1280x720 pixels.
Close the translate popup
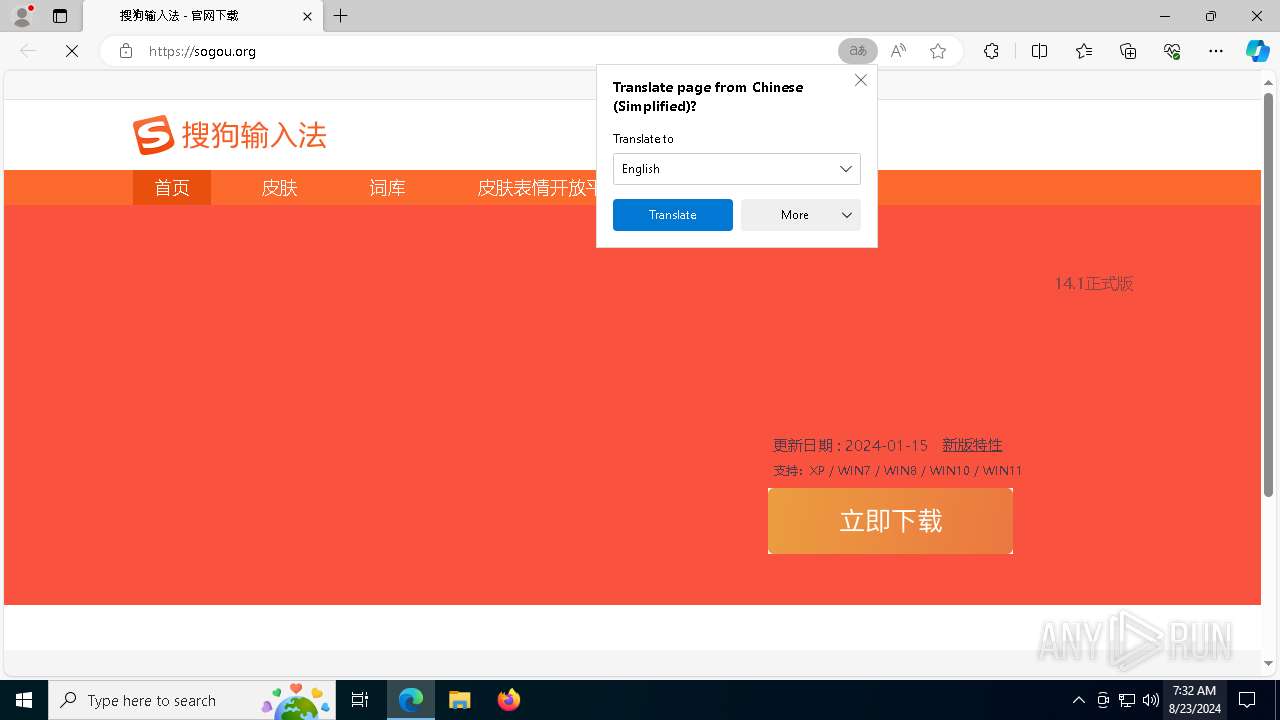tap(861, 80)
